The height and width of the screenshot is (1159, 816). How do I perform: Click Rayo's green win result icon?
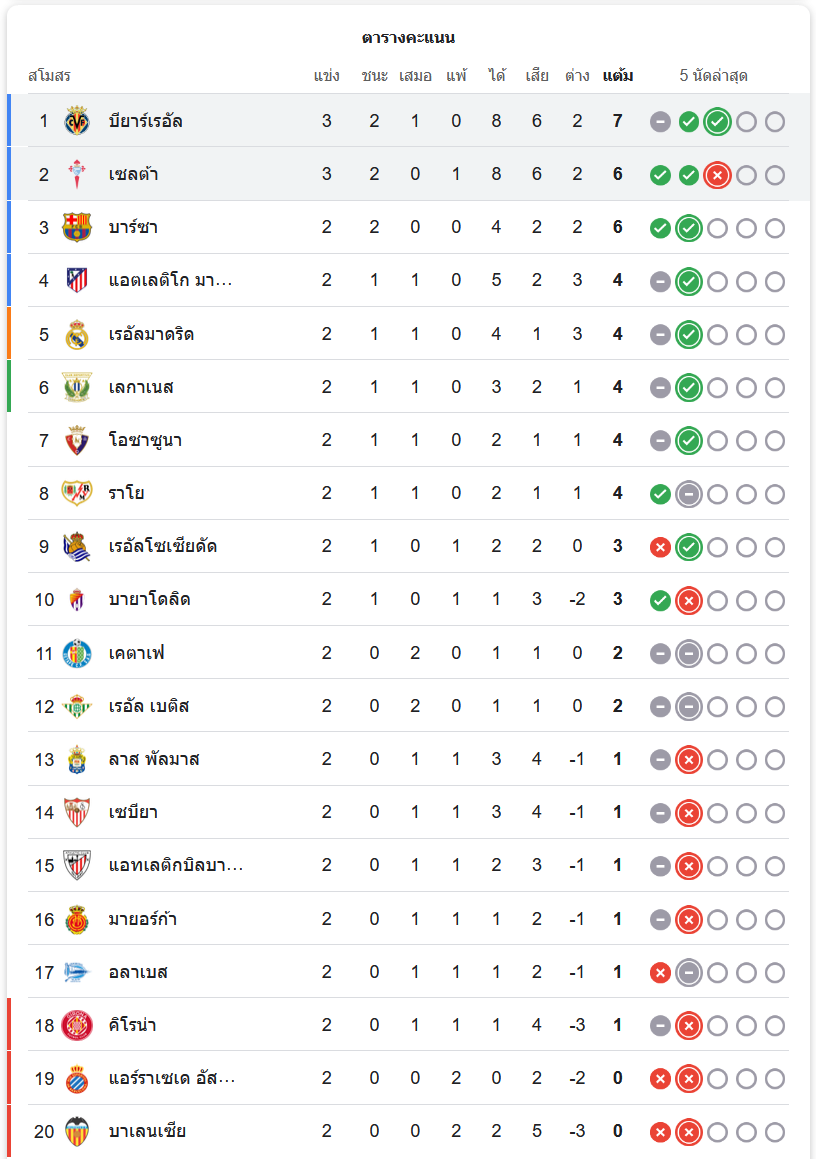[660, 494]
